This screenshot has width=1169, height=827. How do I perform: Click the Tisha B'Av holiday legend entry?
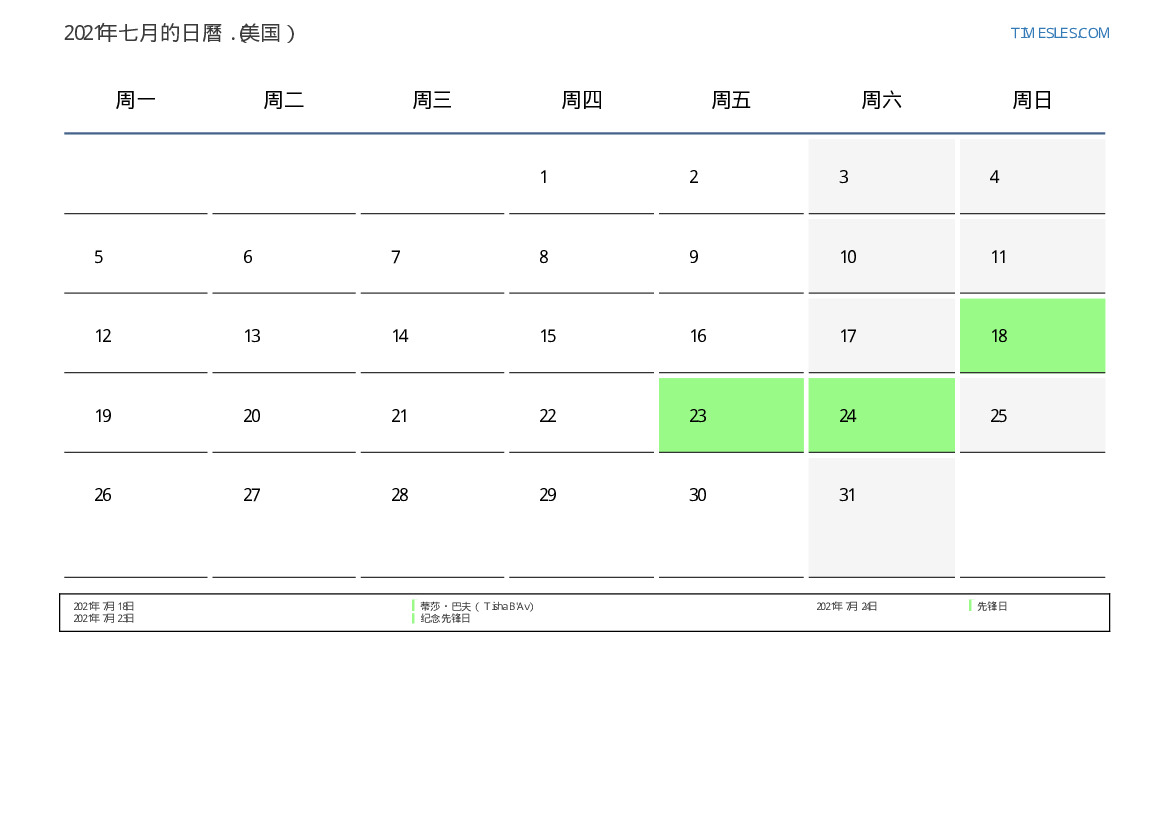pos(477,606)
